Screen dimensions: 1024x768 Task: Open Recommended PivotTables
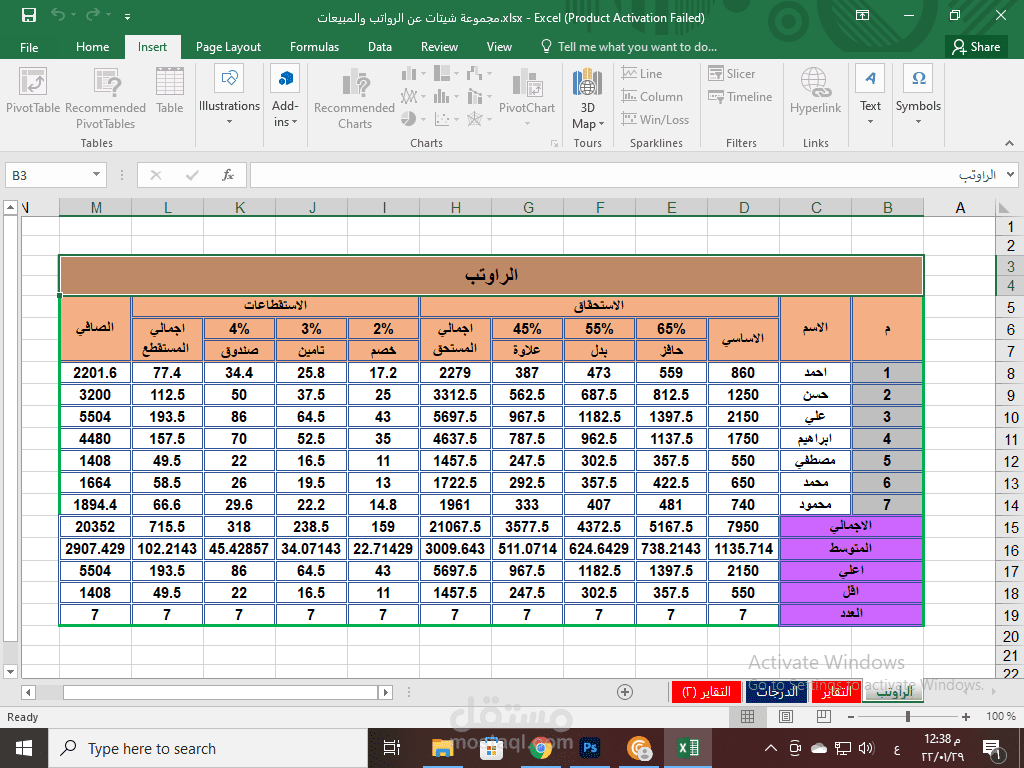[105, 99]
